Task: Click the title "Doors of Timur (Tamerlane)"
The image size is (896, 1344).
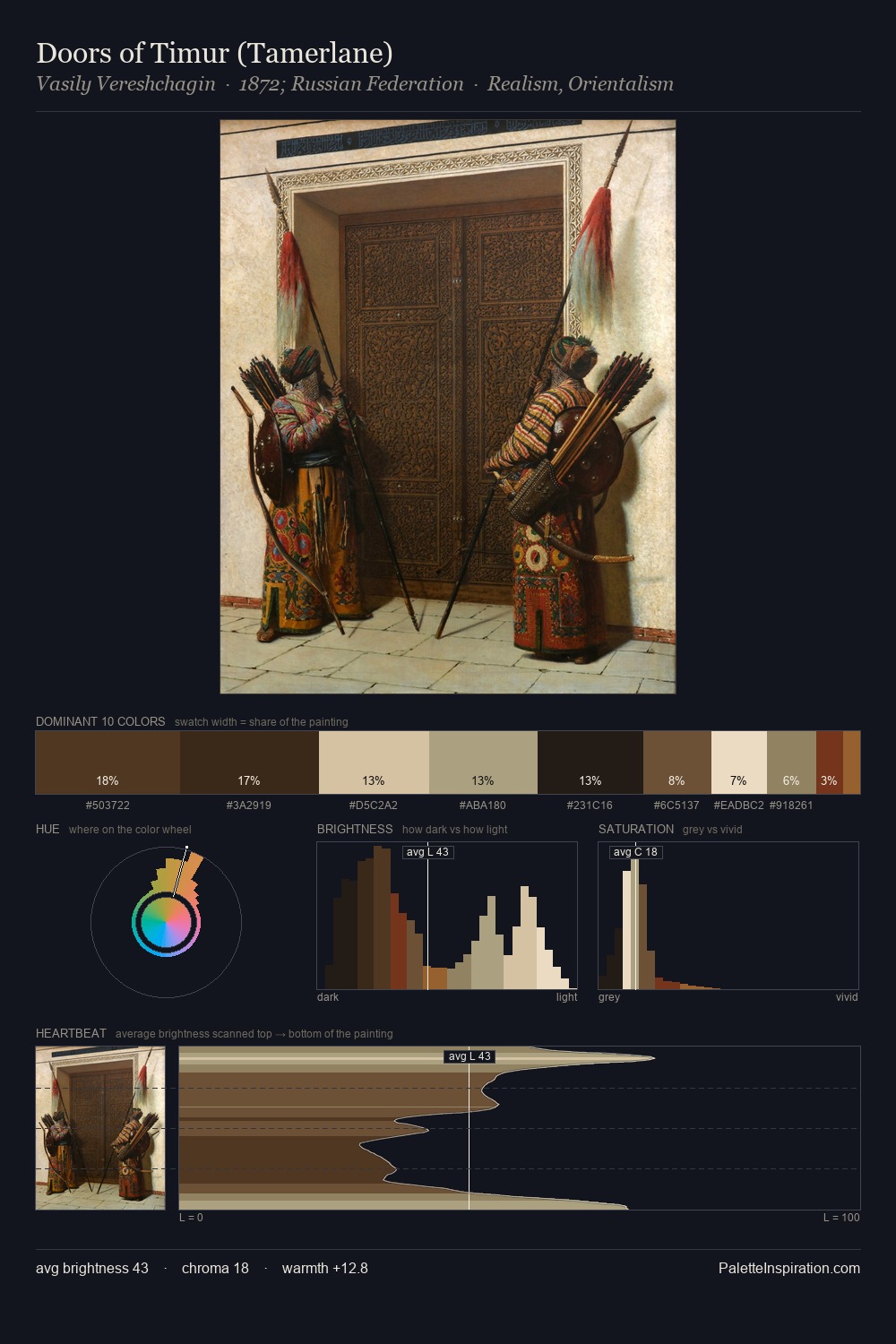Action: coord(214,53)
